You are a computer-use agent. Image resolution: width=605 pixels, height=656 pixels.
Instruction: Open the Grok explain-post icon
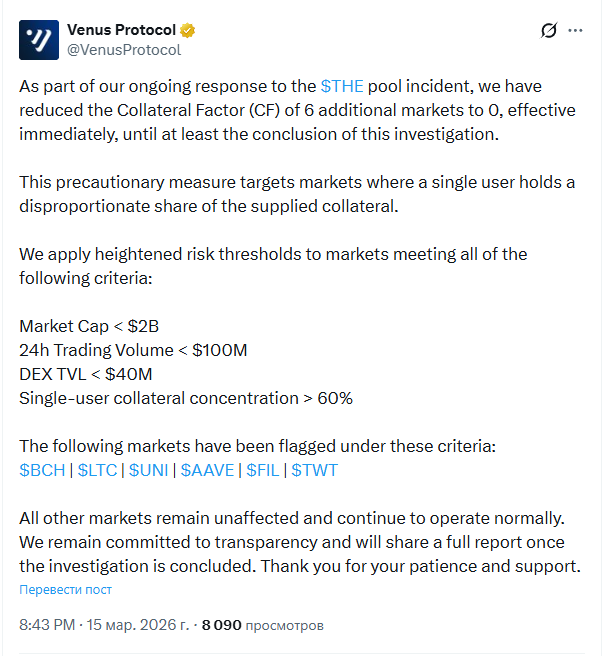pos(548,31)
